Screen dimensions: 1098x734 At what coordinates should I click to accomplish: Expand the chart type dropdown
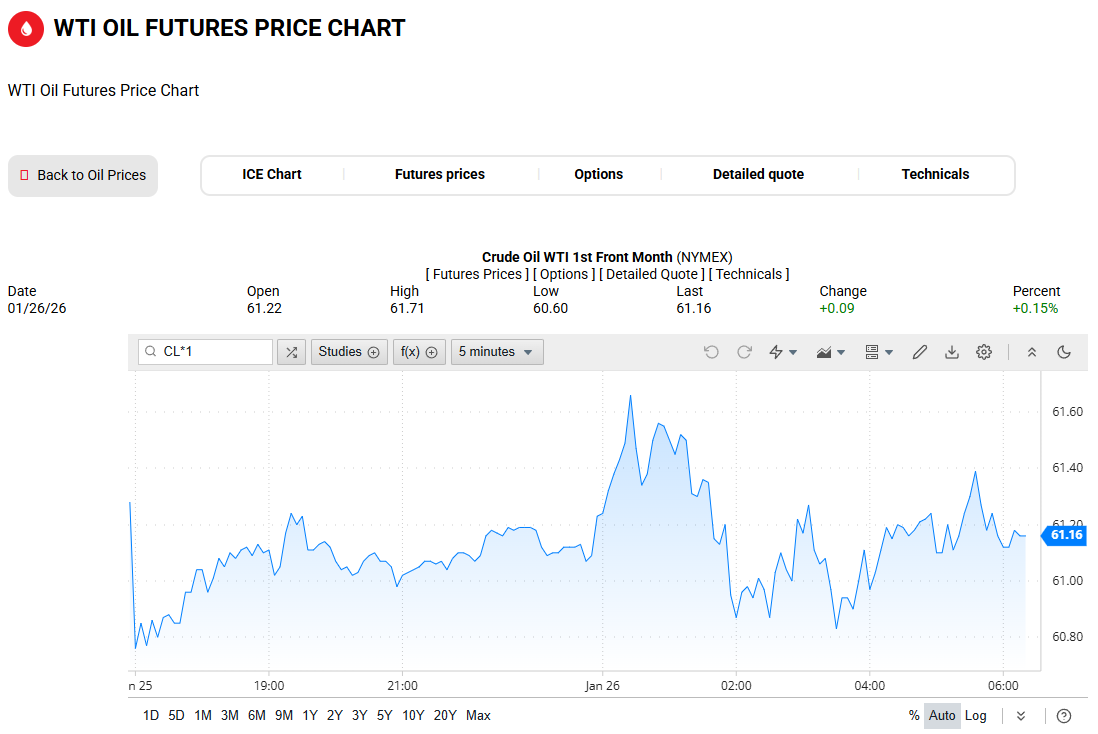click(831, 352)
